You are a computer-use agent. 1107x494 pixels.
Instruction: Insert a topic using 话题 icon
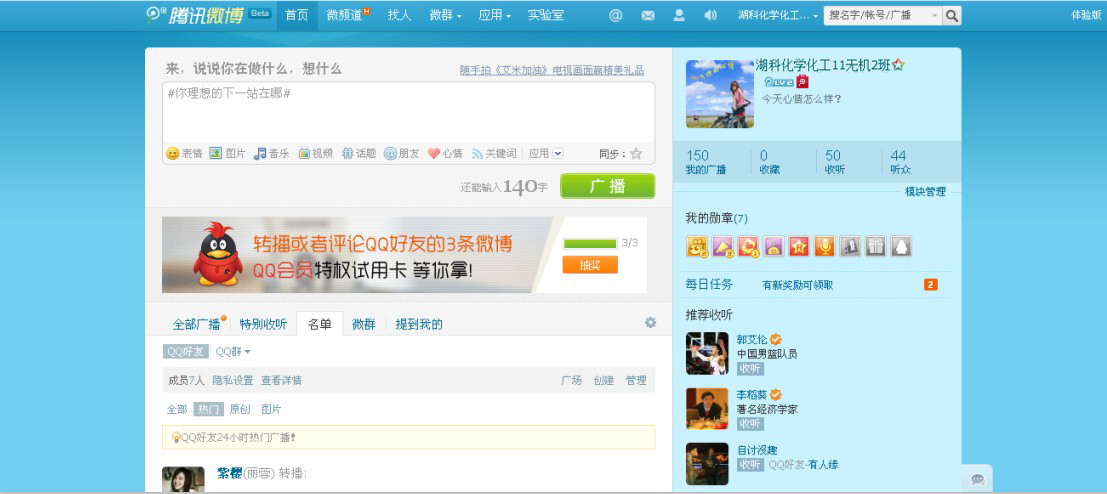(359, 153)
